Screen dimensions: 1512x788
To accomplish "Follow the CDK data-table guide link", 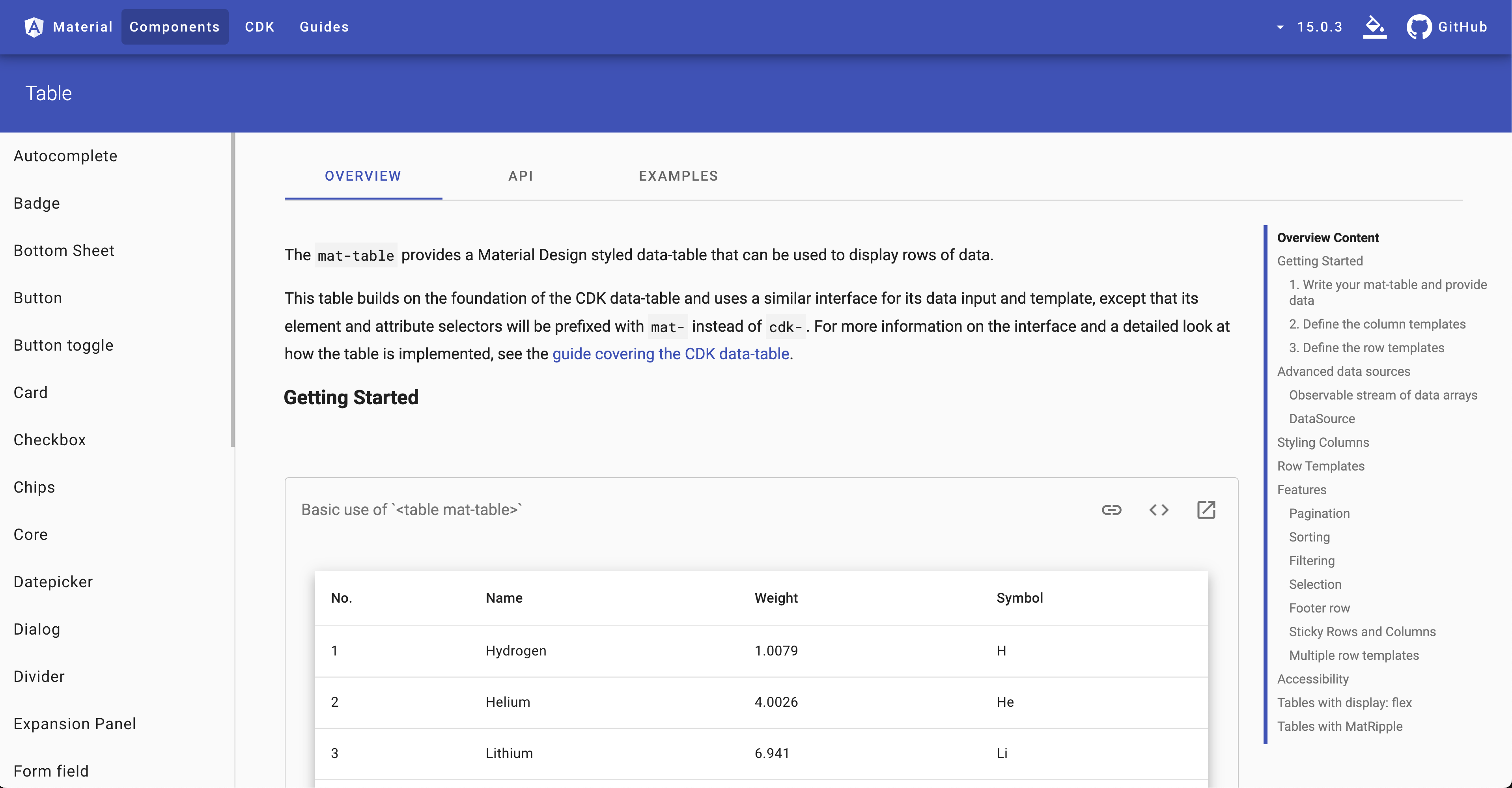I will [x=670, y=354].
